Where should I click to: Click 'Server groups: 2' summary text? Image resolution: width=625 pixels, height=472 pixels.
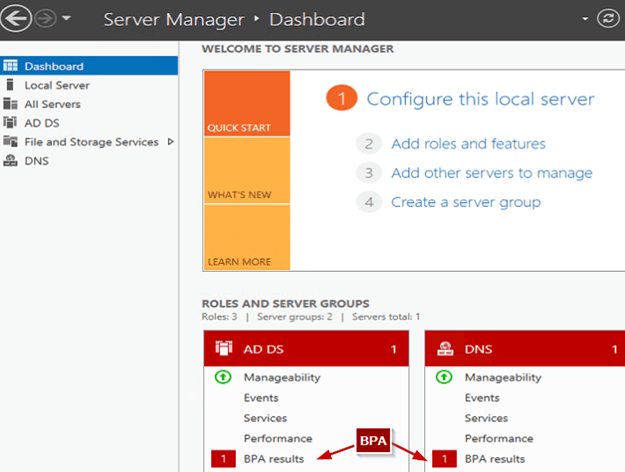pos(295,317)
